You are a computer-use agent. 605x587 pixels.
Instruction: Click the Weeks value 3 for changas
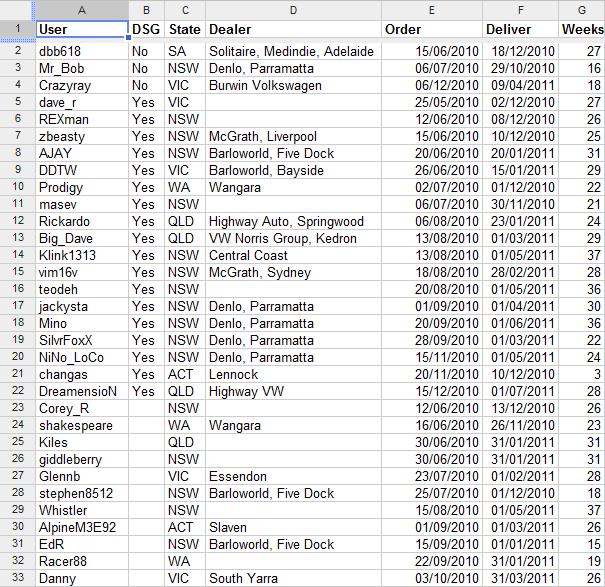coord(582,374)
